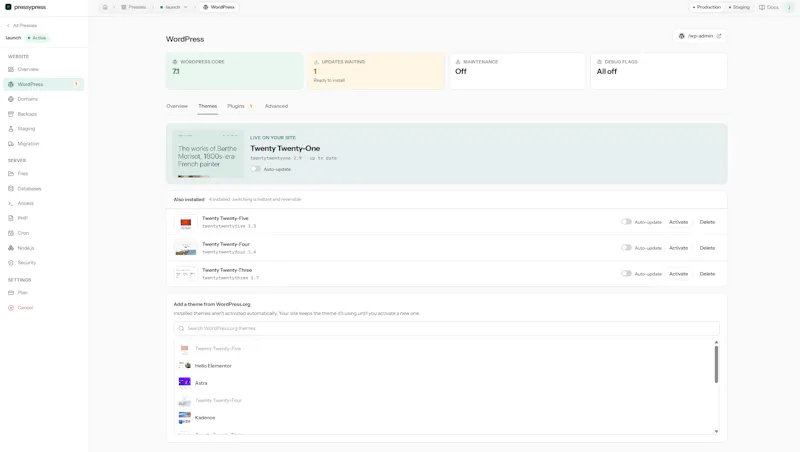Open the Themes tab
Viewport: 800px width, 452px height.
(208, 106)
